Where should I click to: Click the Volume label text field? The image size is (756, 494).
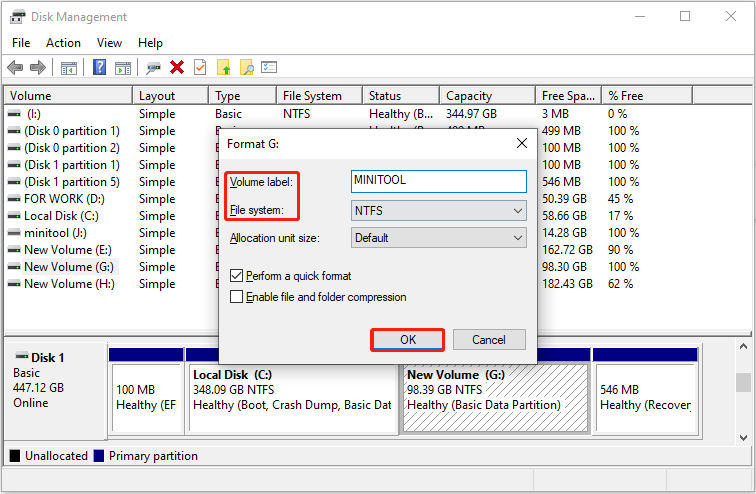[439, 181]
